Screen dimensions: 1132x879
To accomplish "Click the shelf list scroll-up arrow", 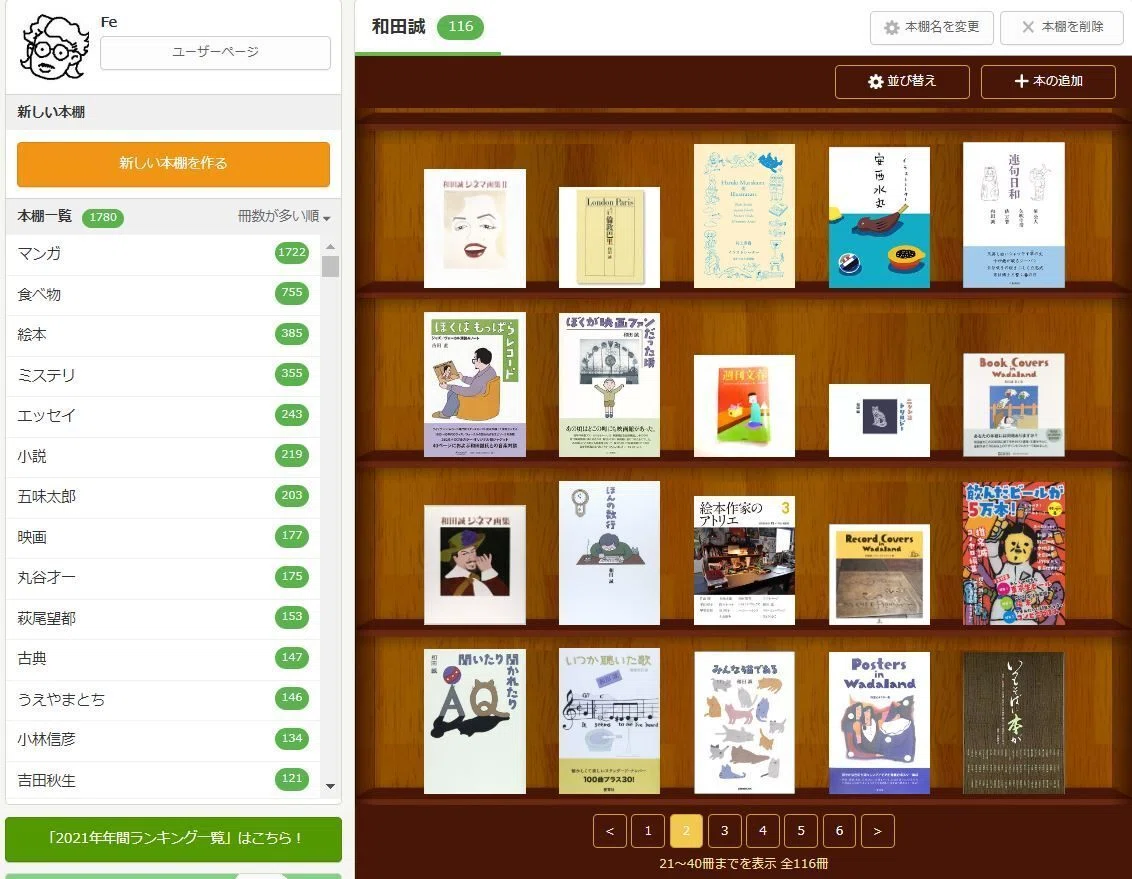I will 331,247.
